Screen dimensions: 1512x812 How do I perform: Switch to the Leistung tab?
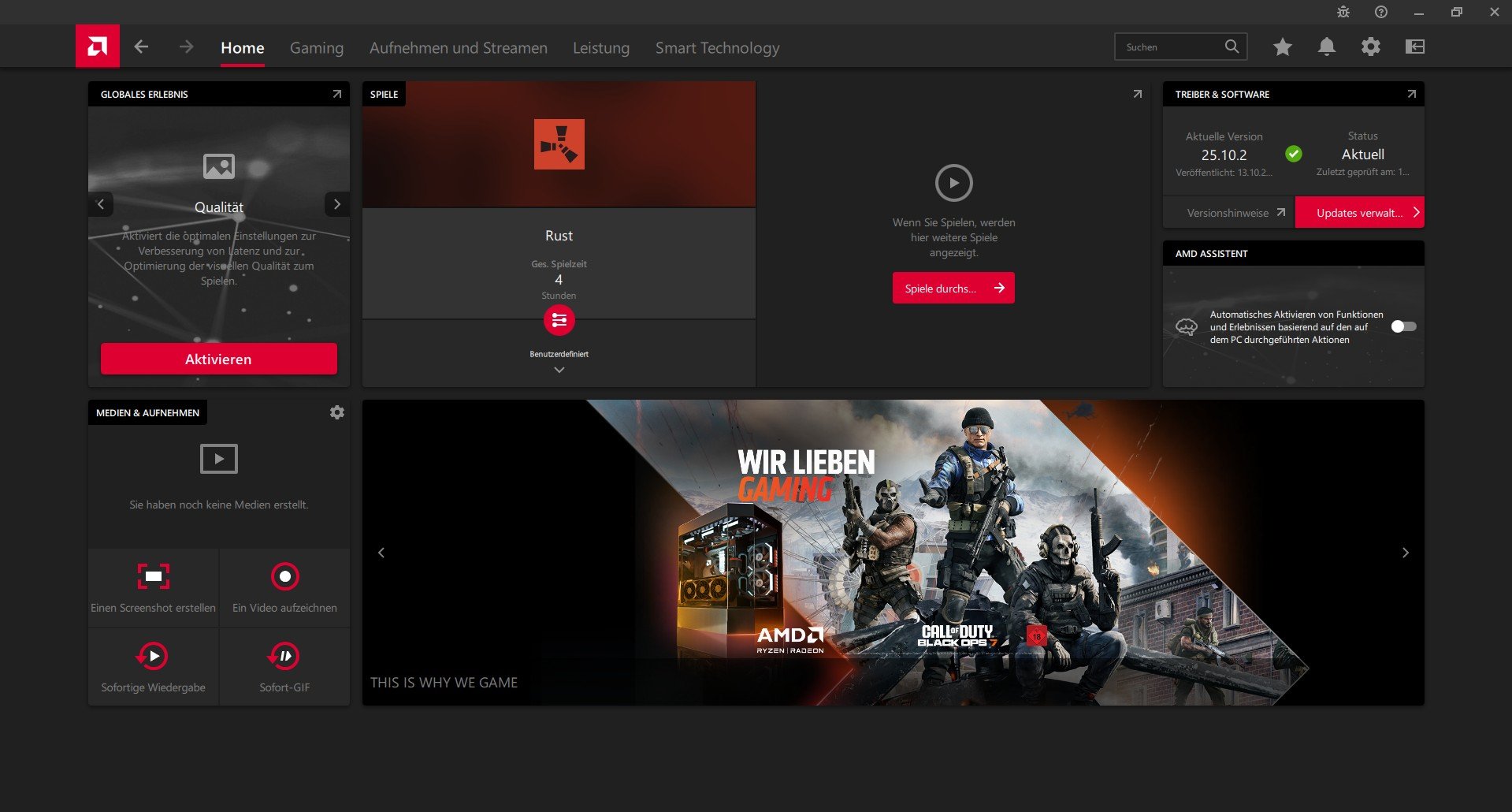(x=601, y=48)
